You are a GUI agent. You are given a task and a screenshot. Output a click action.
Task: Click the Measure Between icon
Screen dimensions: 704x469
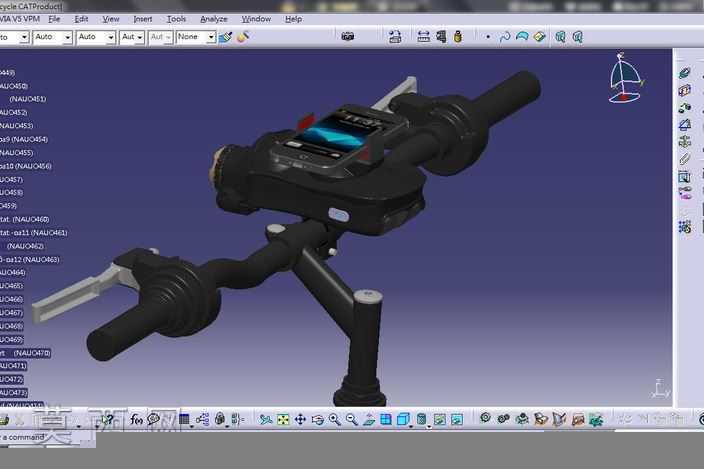[423, 37]
